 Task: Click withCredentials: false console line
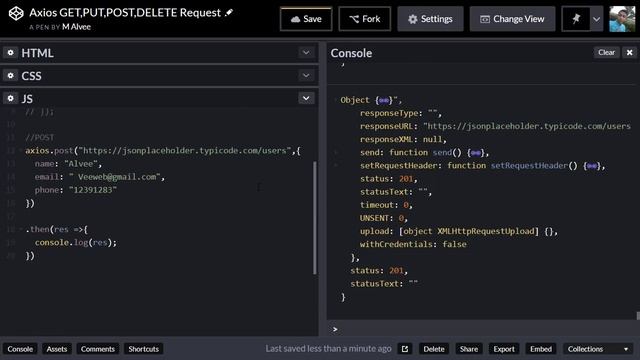coord(413,244)
